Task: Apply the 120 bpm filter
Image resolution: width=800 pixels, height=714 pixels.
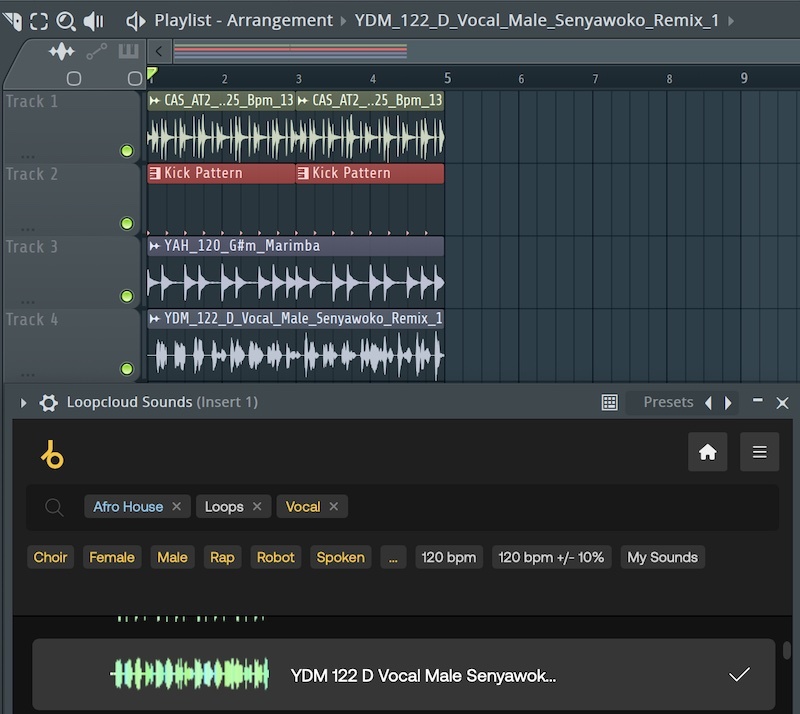Action: tap(449, 557)
